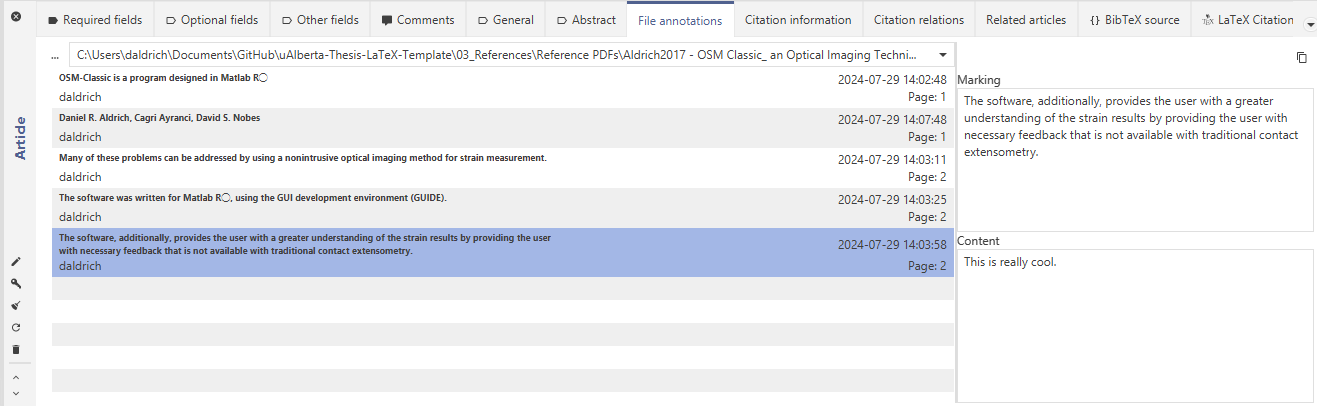The height and width of the screenshot is (406, 1317).
Task: Click the broom cleanup icon in sidebar
Action: tap(15, 306)
